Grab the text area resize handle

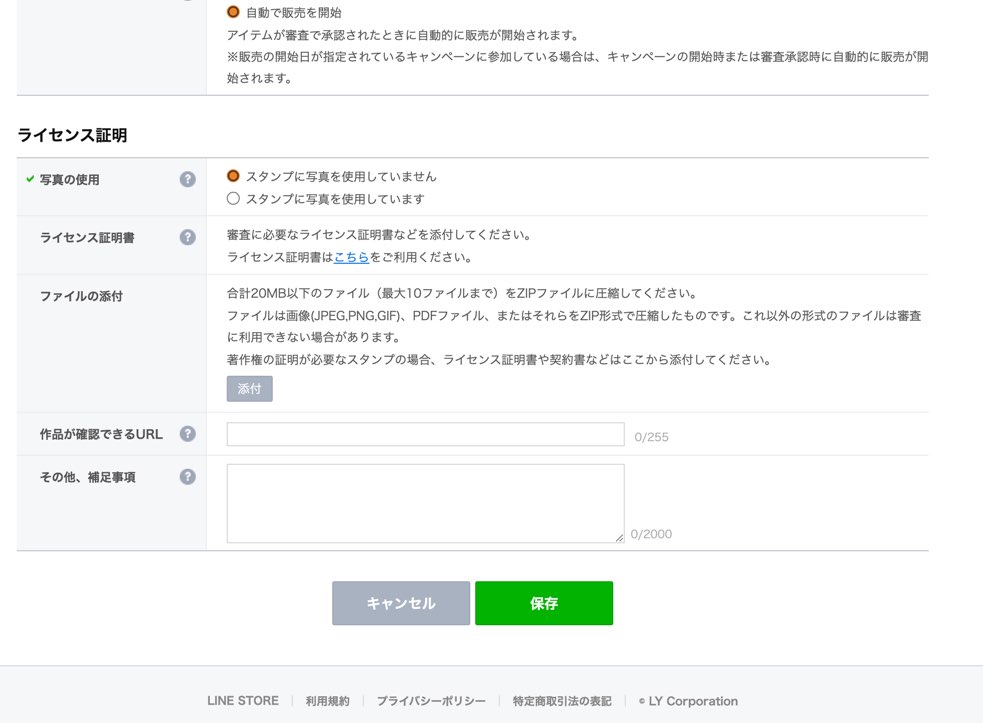pyautogui.click(x=619, y=538)
